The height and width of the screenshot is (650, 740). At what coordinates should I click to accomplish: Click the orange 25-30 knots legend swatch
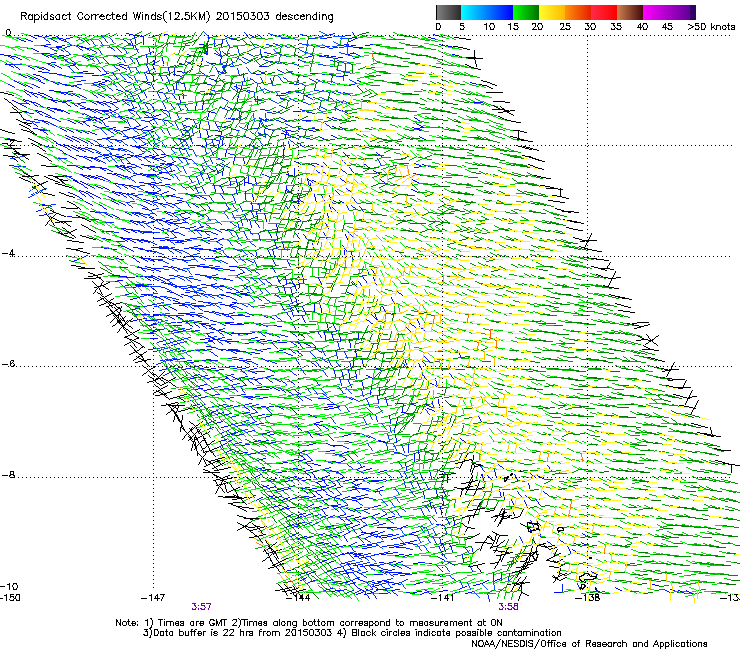[x=578, y=12]
